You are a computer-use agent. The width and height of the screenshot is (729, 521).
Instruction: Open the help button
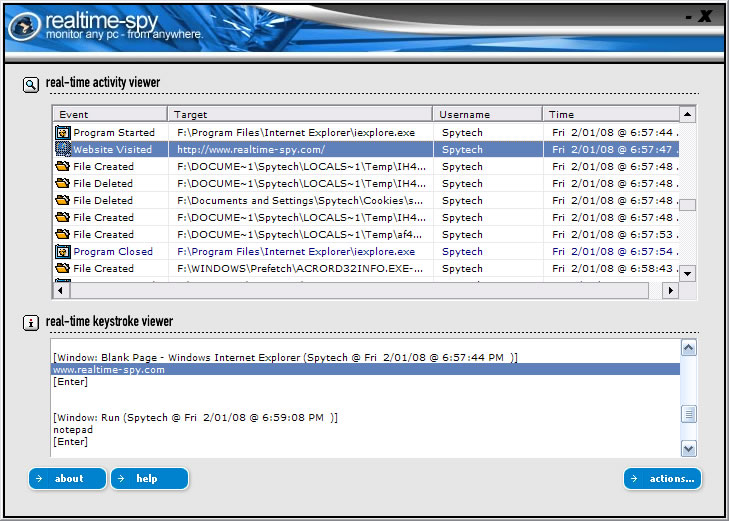tap(150, 478)
